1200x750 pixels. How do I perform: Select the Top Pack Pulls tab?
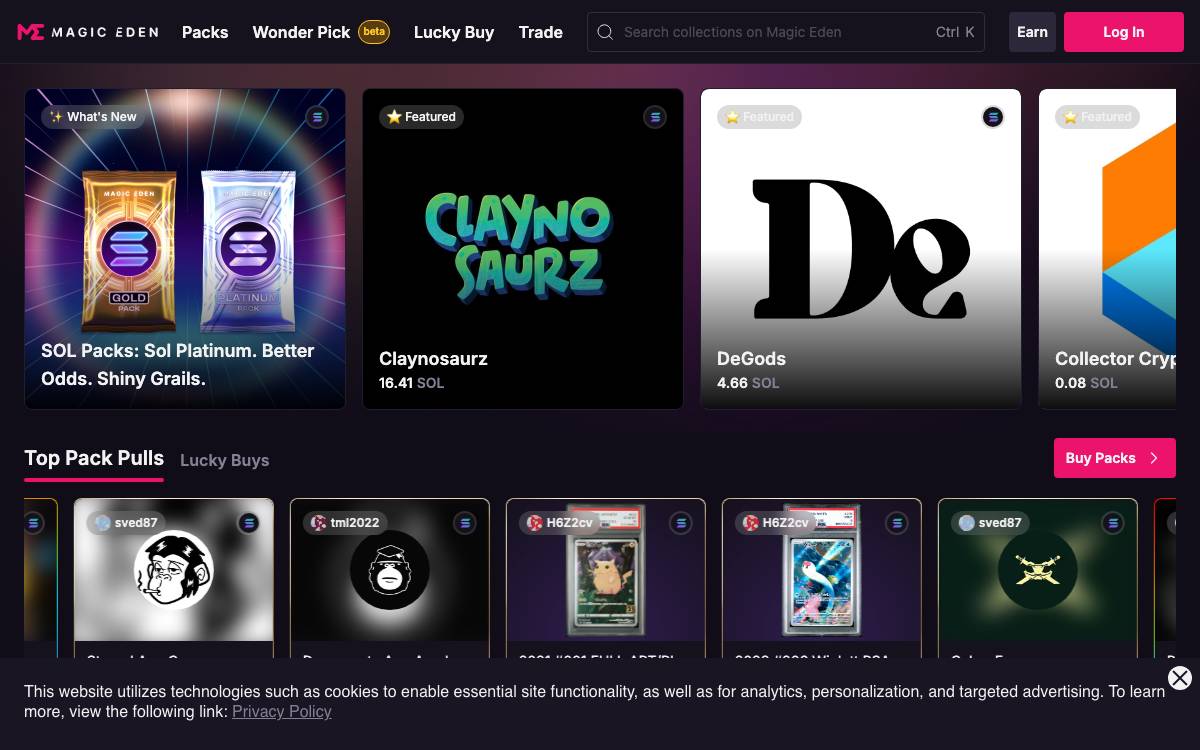94,458
